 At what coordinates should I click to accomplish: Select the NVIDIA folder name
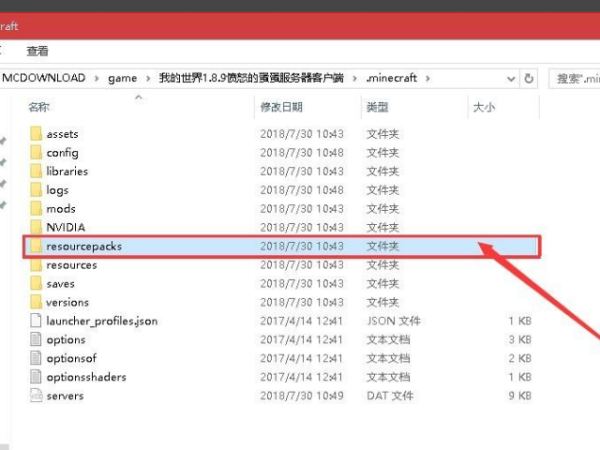click(x=65, y=227)
